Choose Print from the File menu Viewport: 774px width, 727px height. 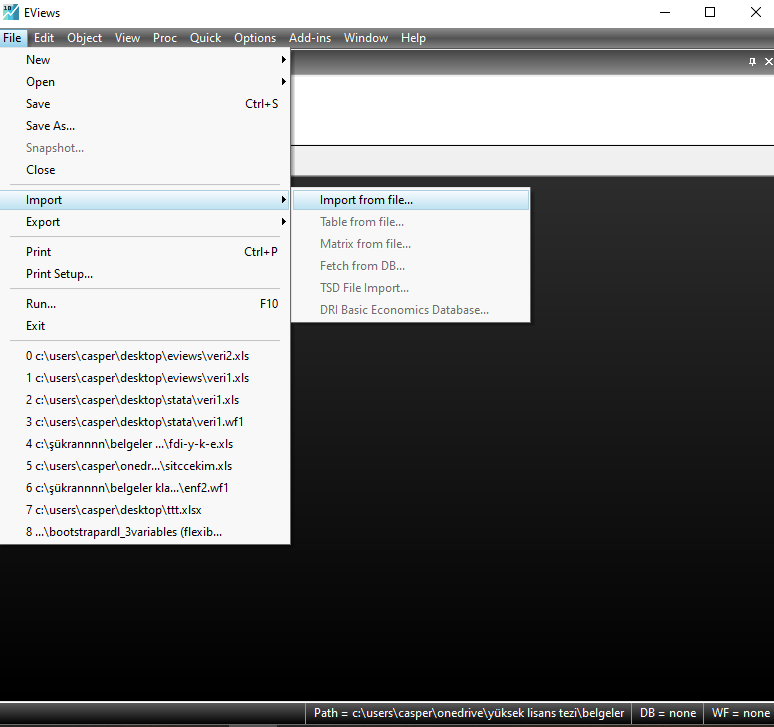point(145,252)
